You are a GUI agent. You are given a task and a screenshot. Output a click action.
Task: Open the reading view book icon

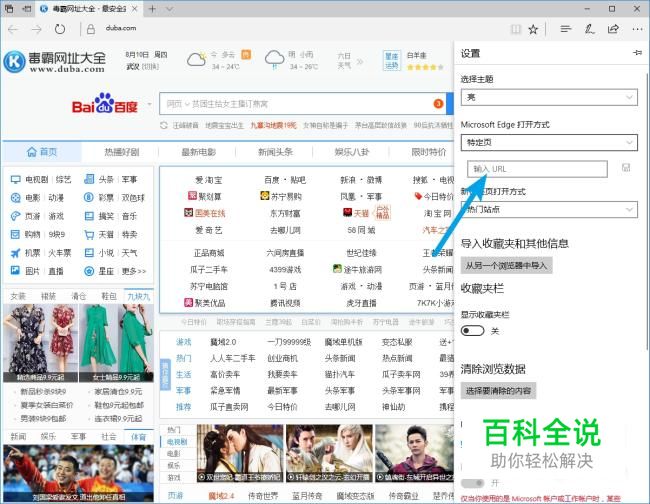[x=516, y=29]
